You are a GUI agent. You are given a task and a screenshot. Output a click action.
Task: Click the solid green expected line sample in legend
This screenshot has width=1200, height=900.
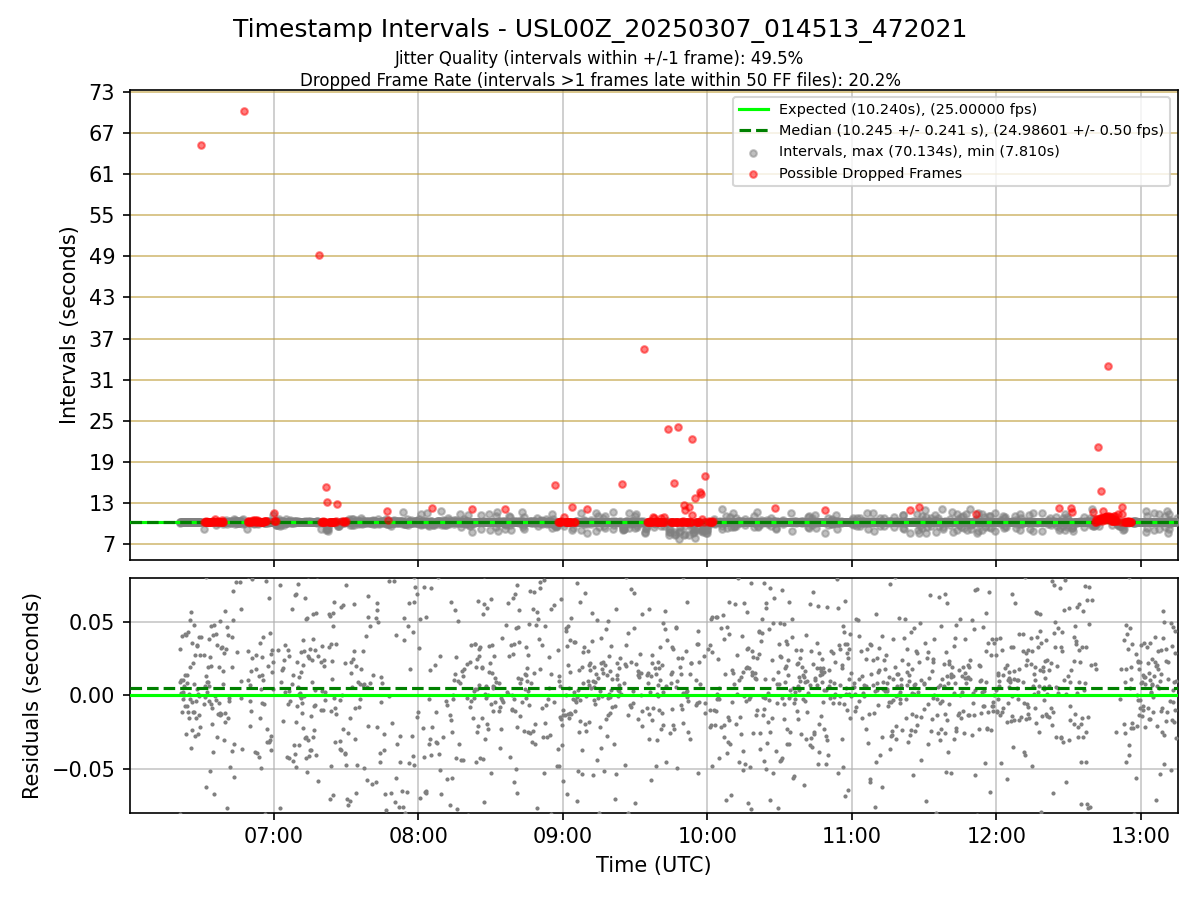coord(754,109)
